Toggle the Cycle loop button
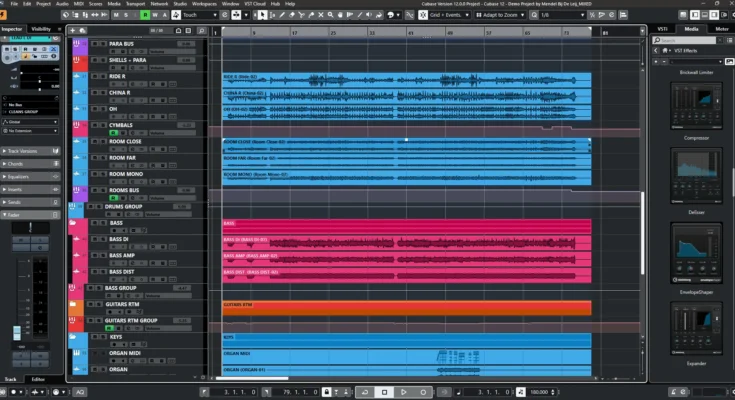735x400 pixels. coord(364,392)
